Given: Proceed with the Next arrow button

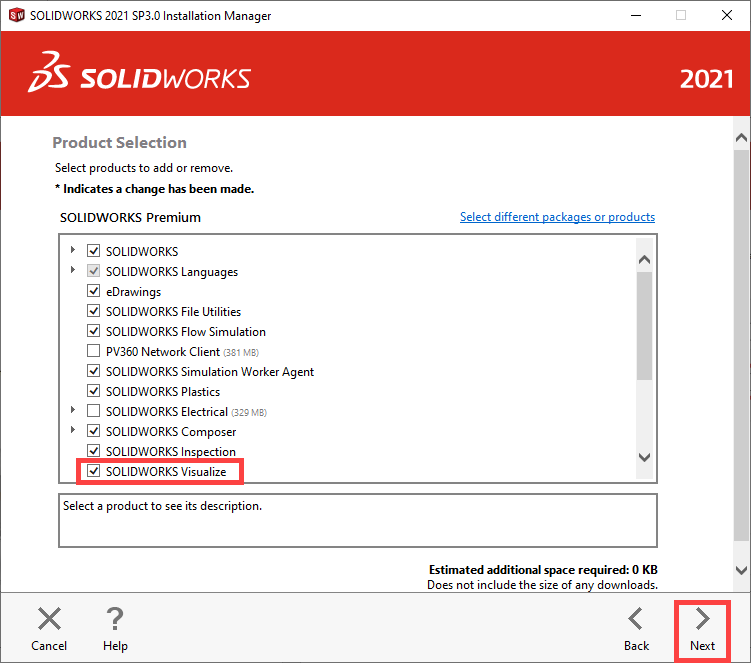Looking at the screenshot, I should click(702, 618).
